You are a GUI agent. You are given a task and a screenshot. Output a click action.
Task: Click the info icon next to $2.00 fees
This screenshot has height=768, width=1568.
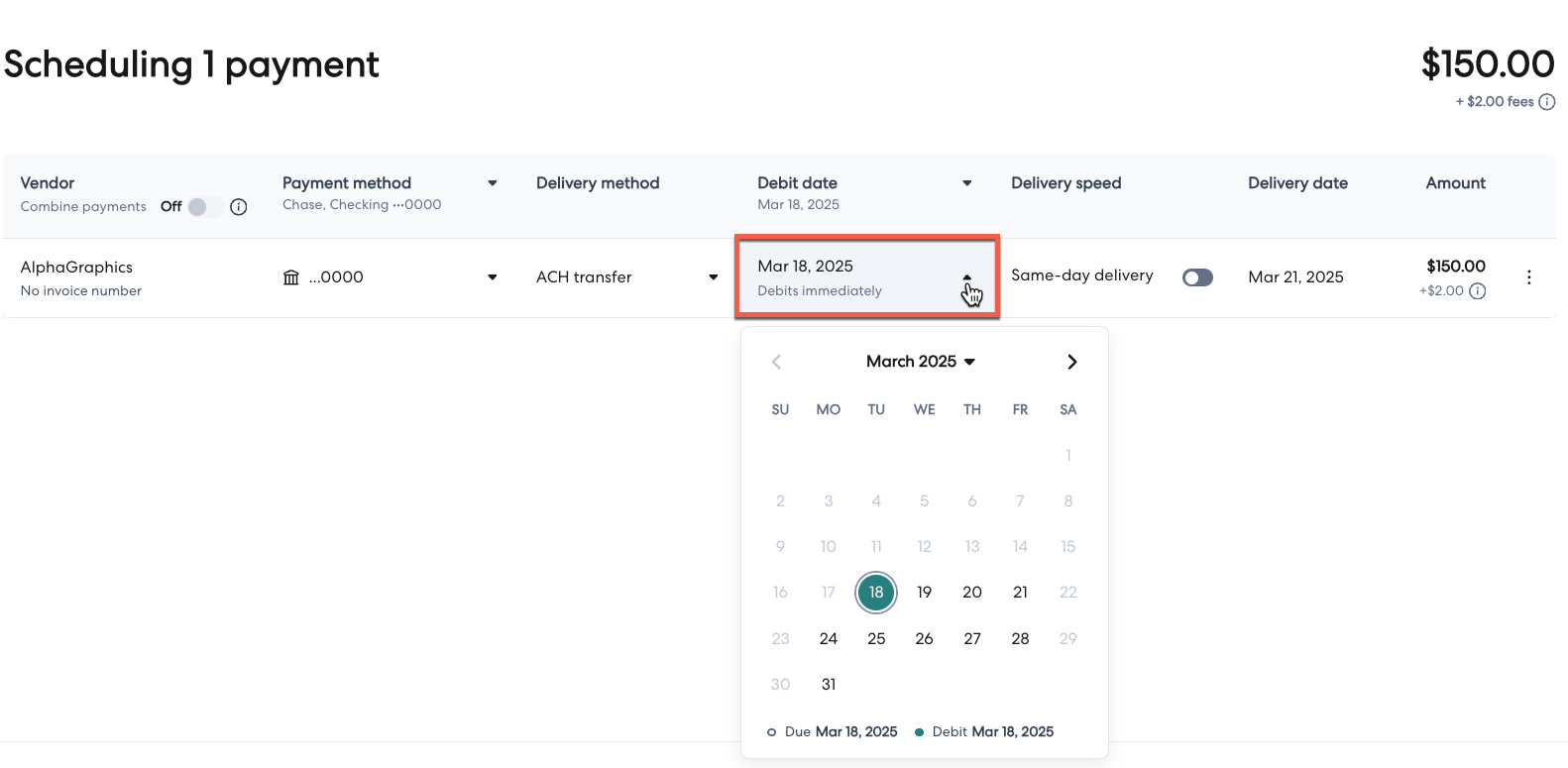pos(1546,102)
